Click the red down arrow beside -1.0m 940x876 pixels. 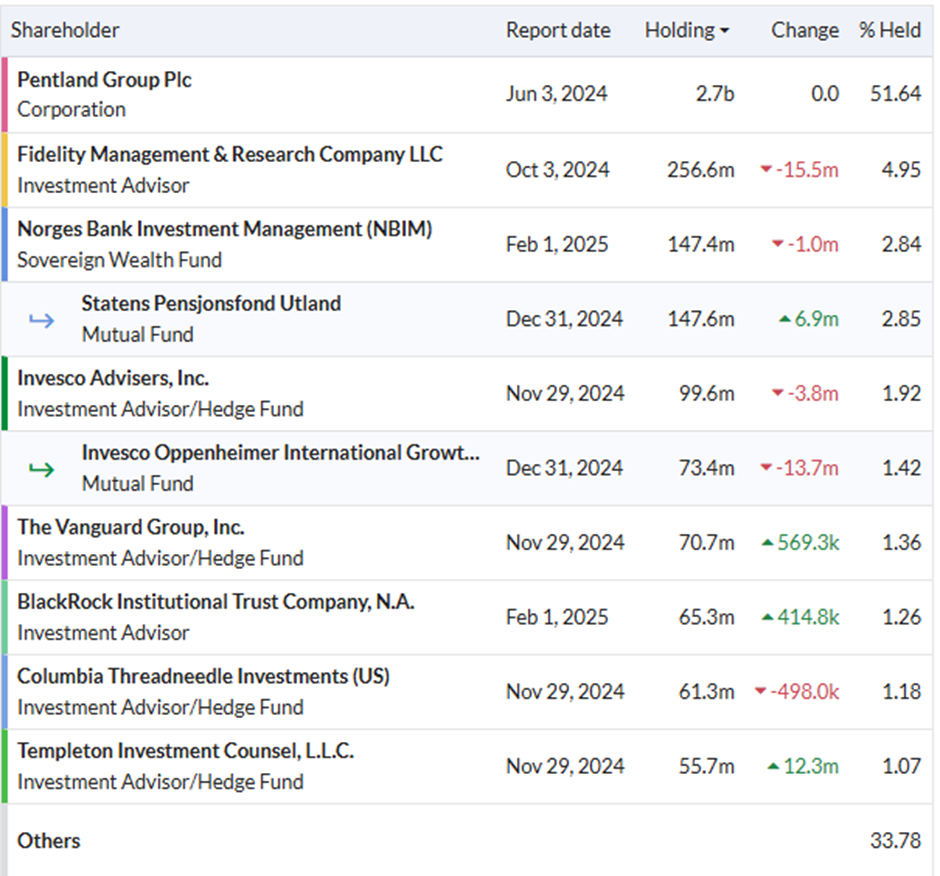[778, 244]
